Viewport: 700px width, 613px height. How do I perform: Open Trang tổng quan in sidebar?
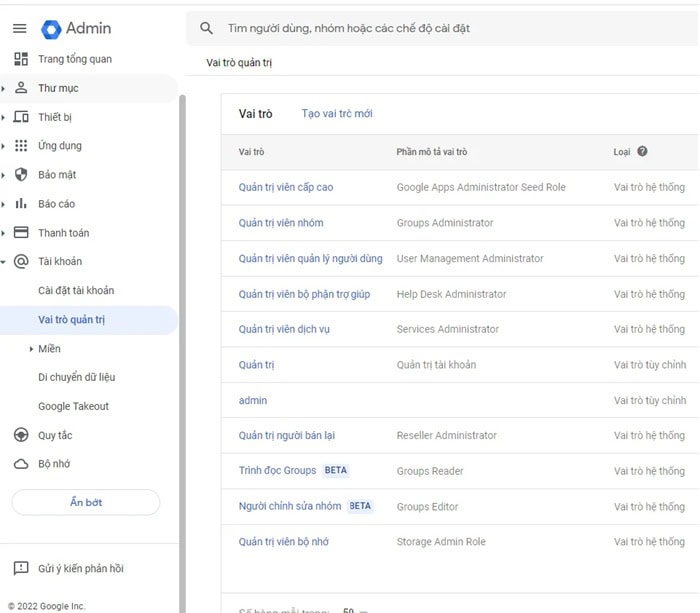tap(75, 59)
